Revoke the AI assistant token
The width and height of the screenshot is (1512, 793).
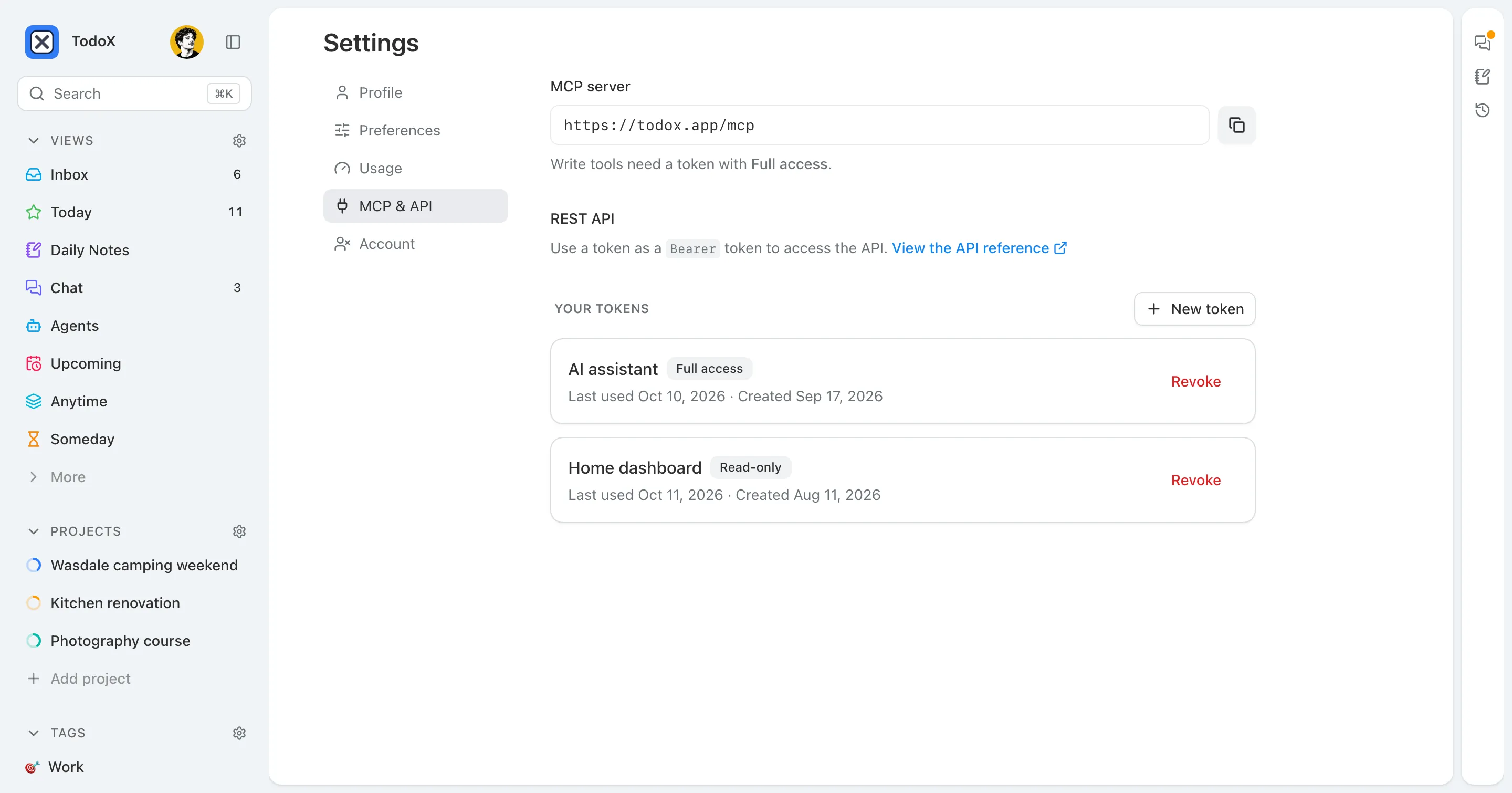tap(1195, 381)
